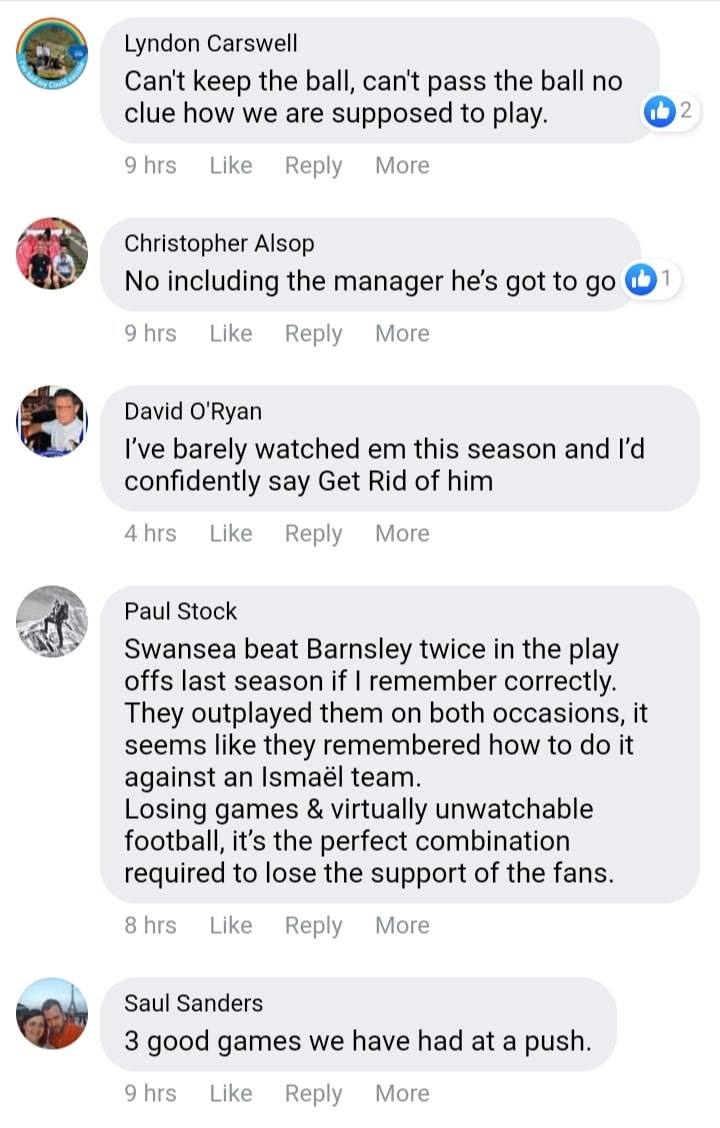The height and width of the screenshot is (1128, 720).
Task: Click the 4 hrs timestamp
Action: click(x=150, y=534)
